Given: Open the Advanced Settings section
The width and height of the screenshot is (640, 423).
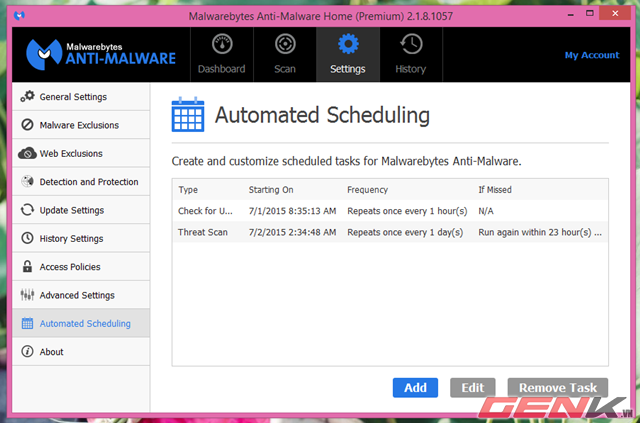Looking at the screenshot, I should (x=81, y=295).
